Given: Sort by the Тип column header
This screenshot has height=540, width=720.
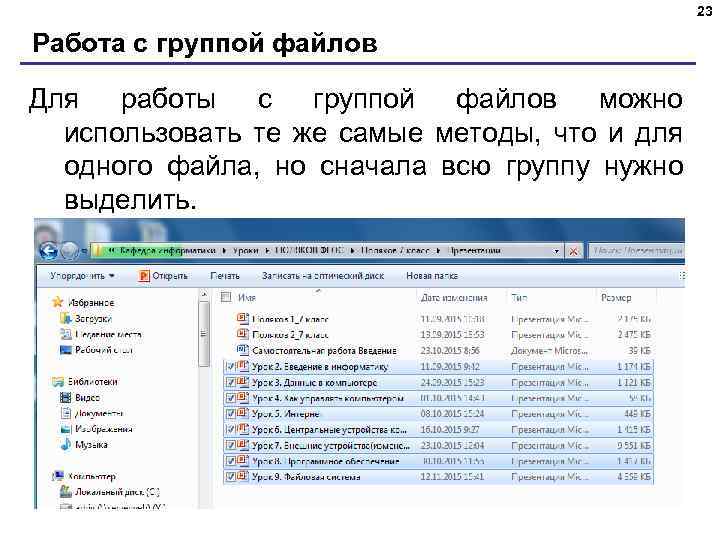Looking at the screenshot, I should click(519, 298).
